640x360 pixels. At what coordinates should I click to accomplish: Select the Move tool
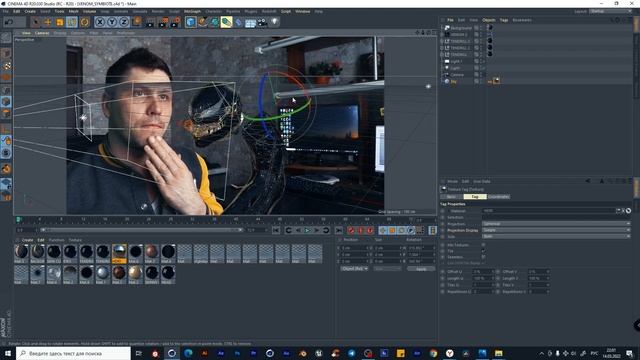point(48,22)
